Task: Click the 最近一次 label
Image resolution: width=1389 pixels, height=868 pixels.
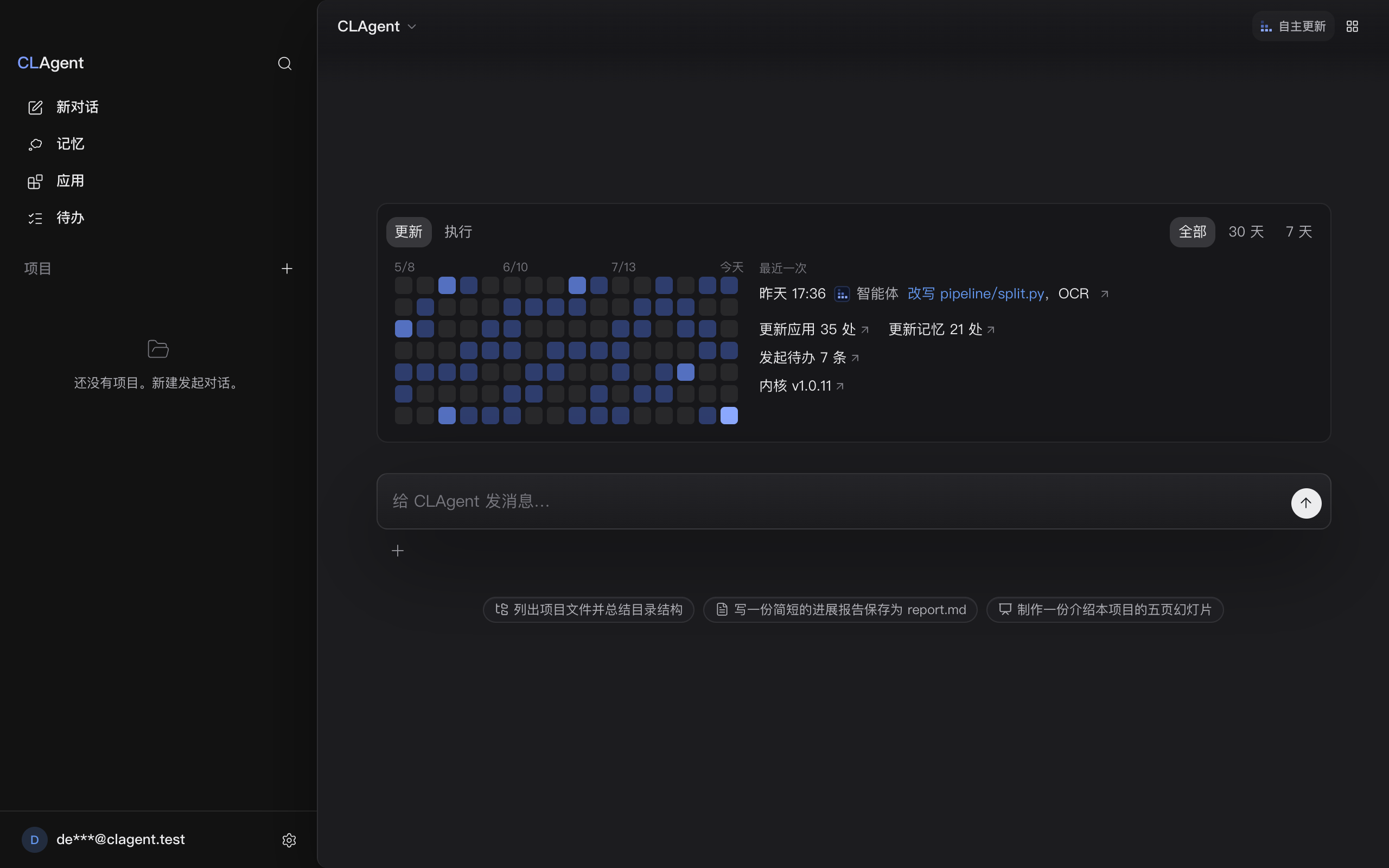Action: [x=783, y=268]
